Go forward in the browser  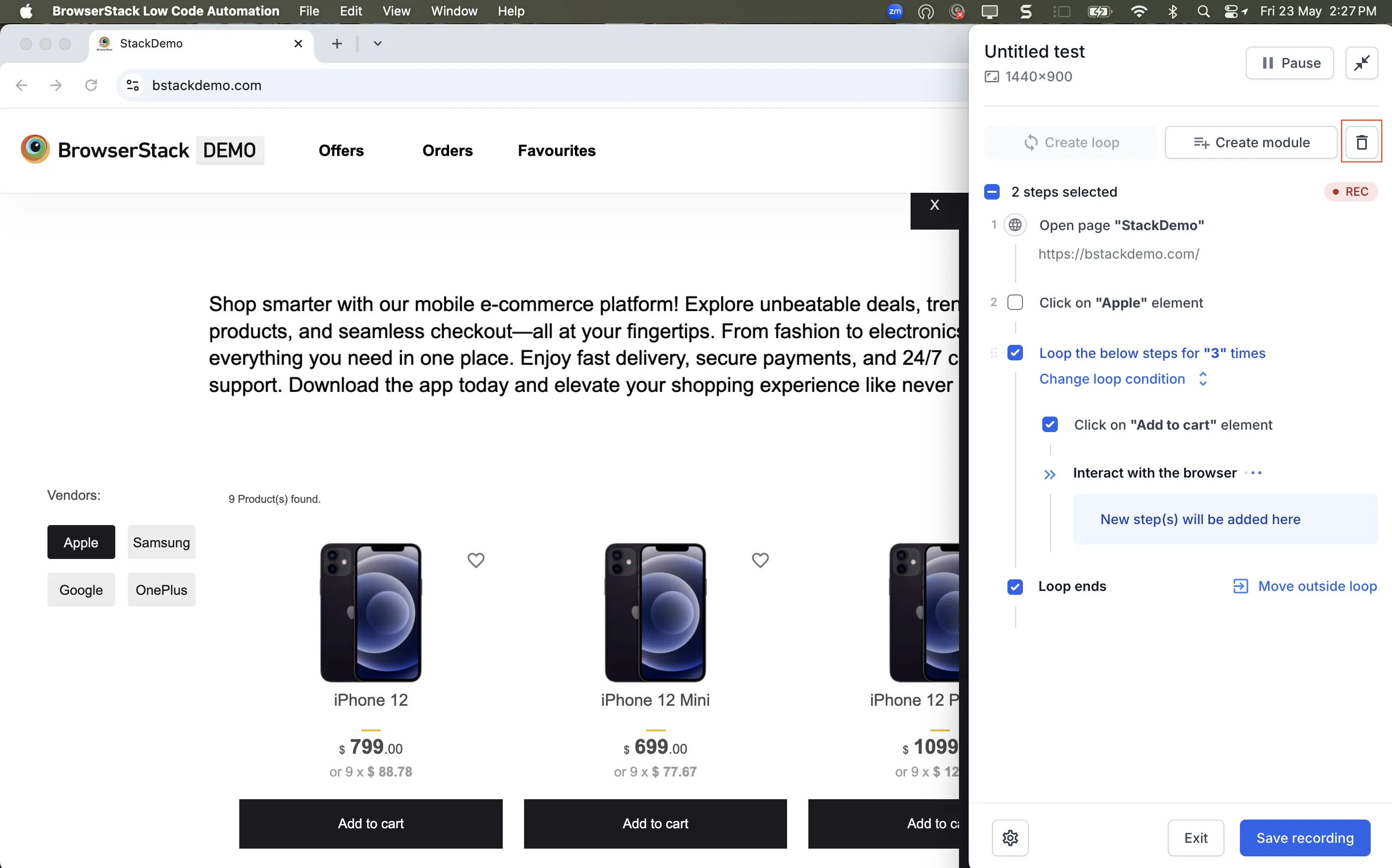click(56, 85)
